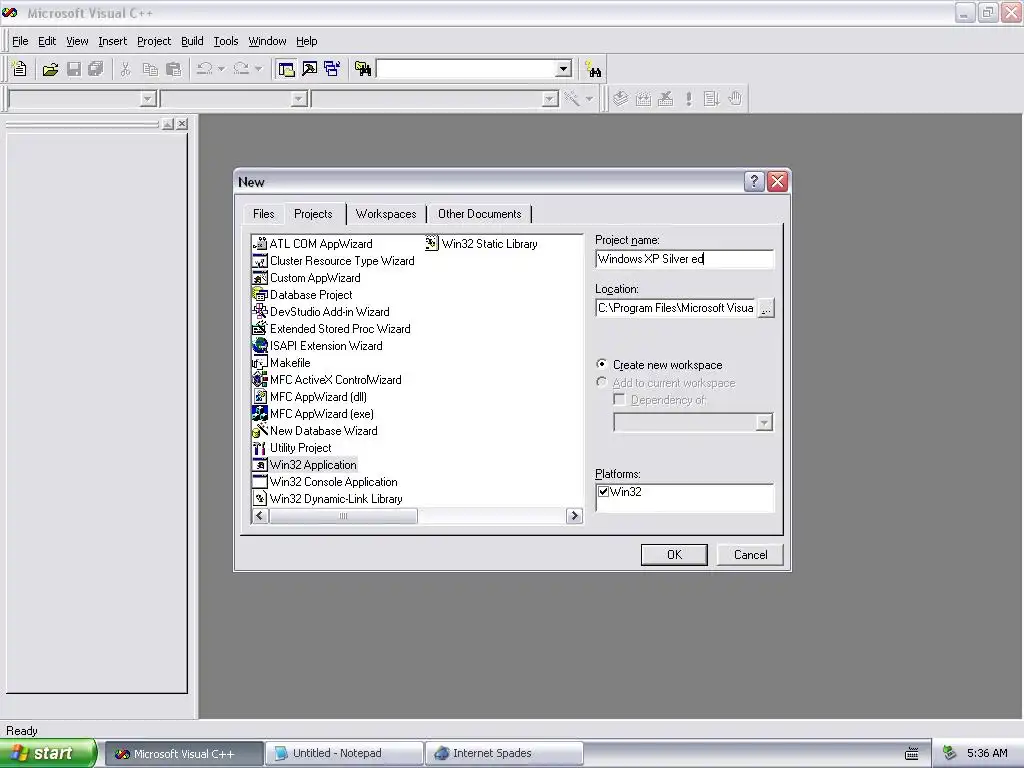Click the Stop Build toolbar icon

[x=665, y=99]
